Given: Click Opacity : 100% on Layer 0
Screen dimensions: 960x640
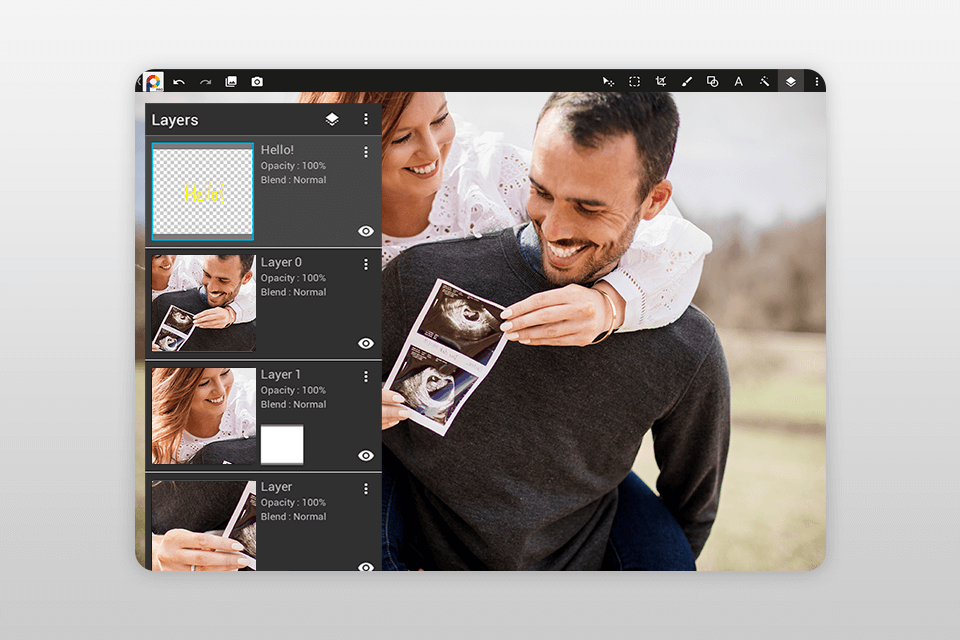Looking at the screenshot, I should pos(293,278).
